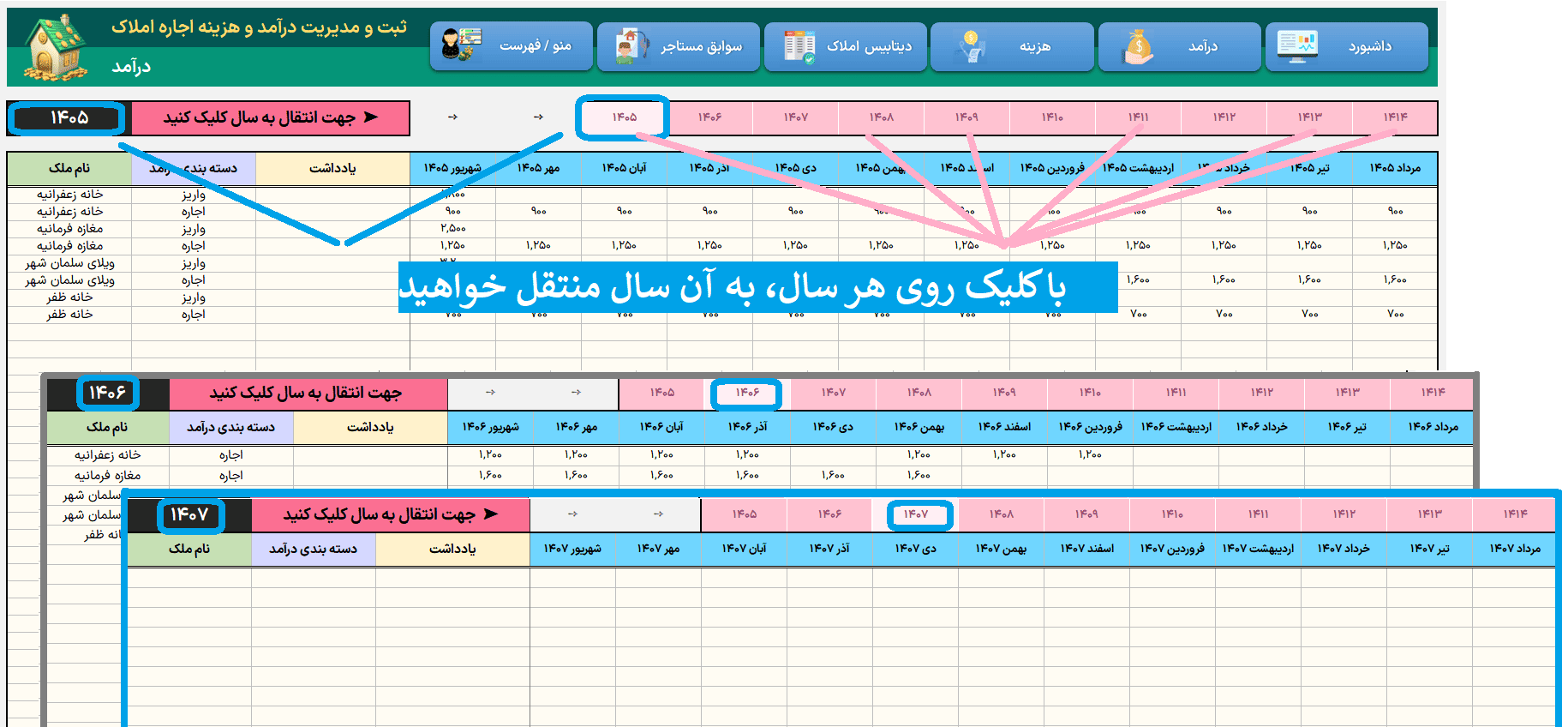
Task: Select year tab ۱۴۰۵ in the middle sheet
Action: pos(661,393)
